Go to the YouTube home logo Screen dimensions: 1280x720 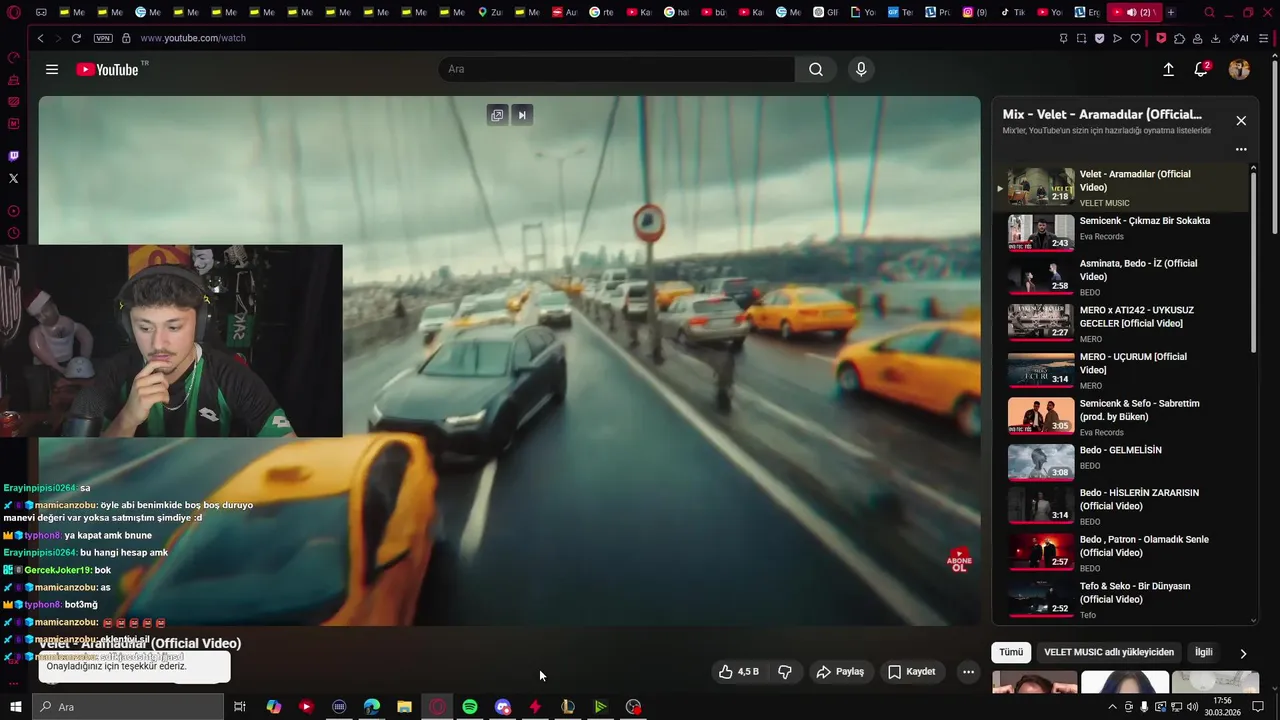[108, 69]
